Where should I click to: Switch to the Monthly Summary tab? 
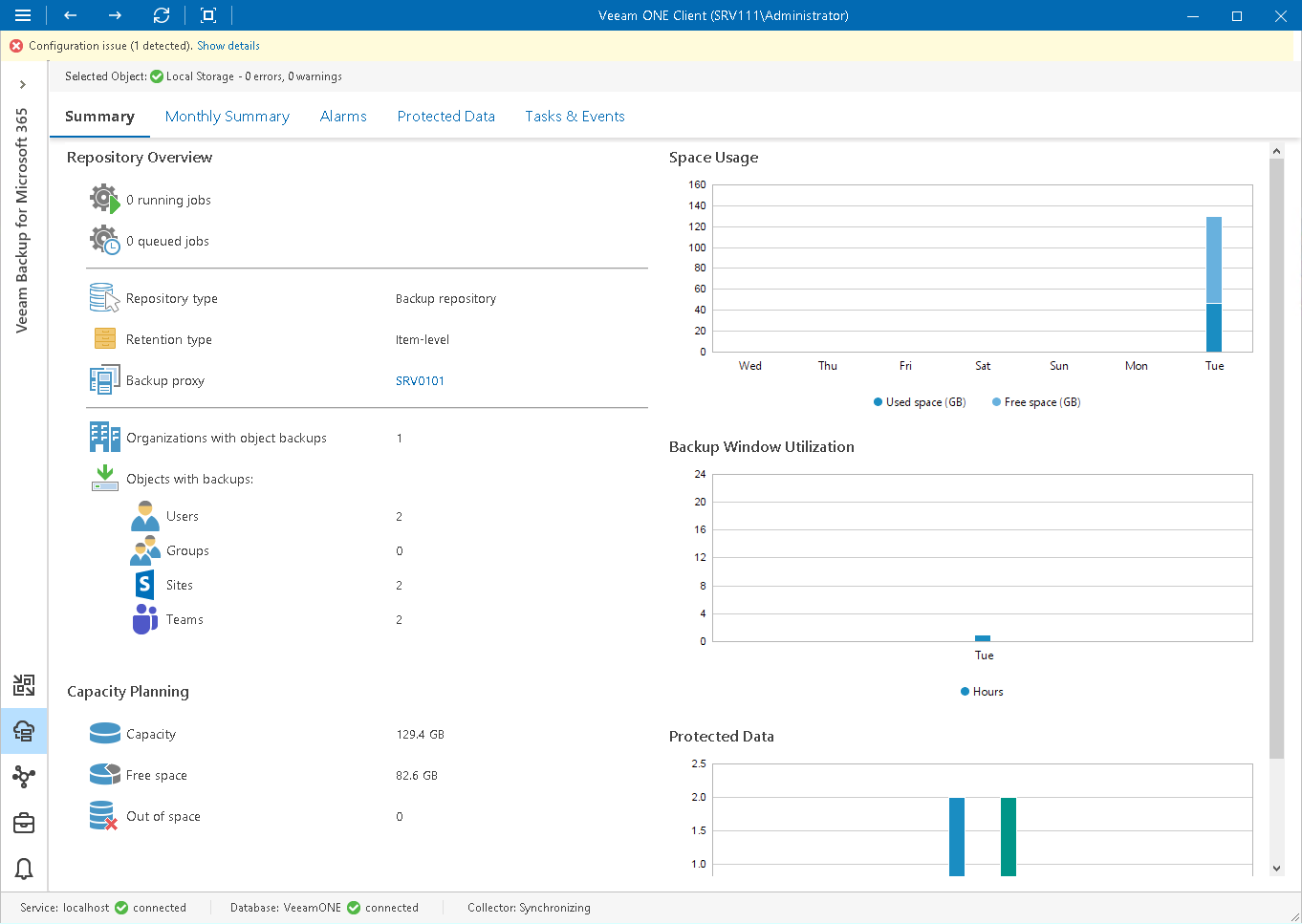tap(228, 116)
